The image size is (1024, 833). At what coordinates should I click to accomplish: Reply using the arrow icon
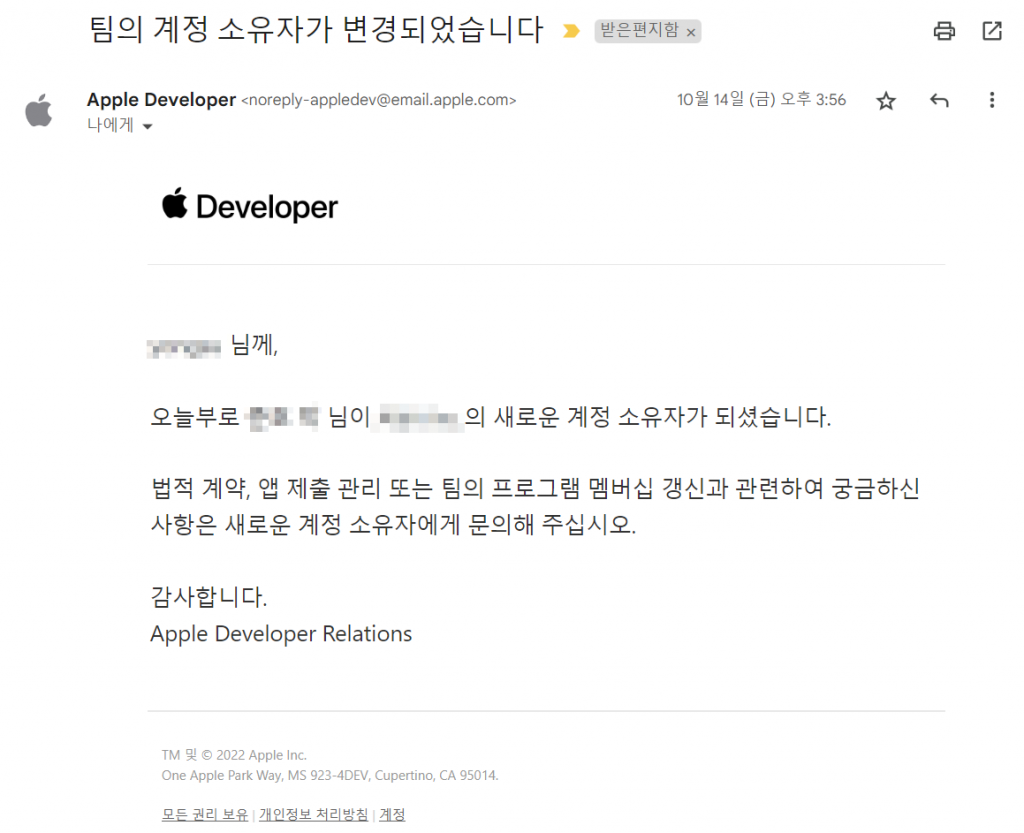click(939, 101)
